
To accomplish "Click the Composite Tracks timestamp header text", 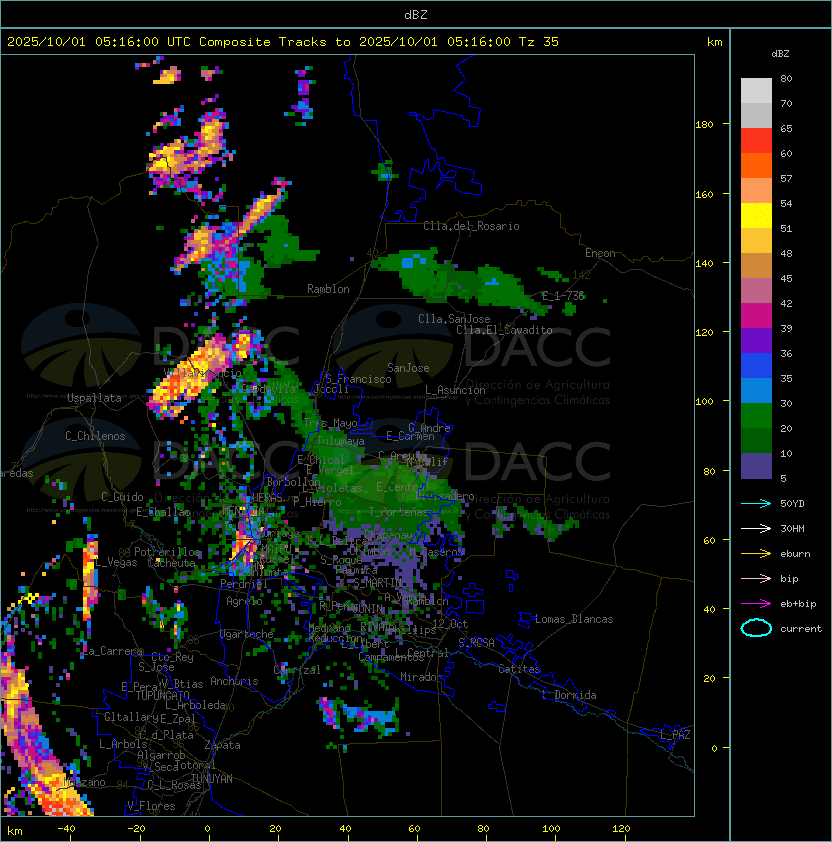I will 283,42.
